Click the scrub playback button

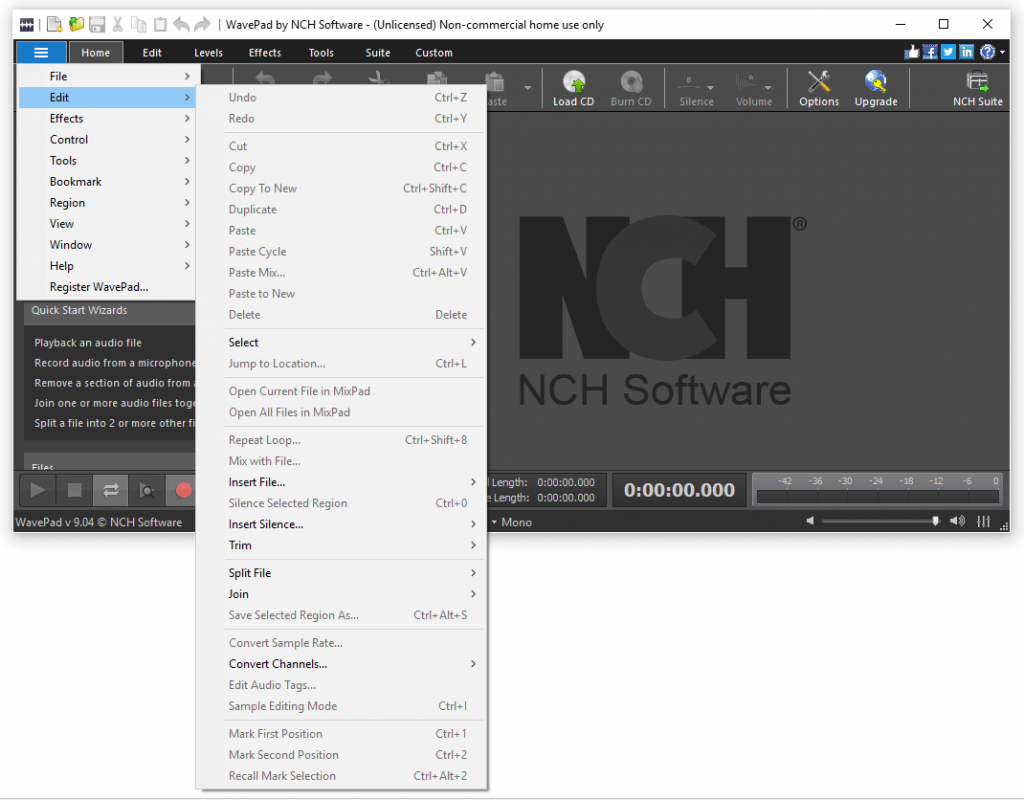coord(147,490)
